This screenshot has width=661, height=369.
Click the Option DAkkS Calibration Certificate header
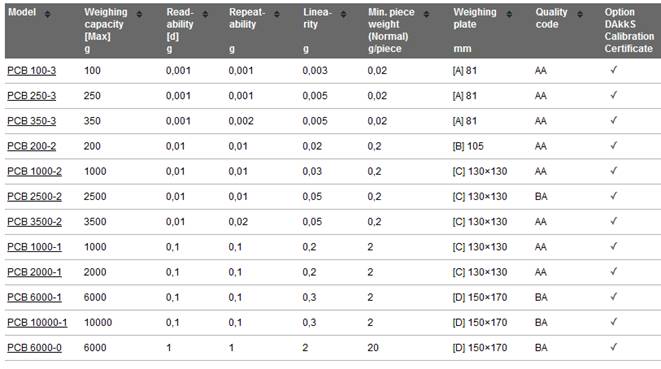[x=629, y=30]
